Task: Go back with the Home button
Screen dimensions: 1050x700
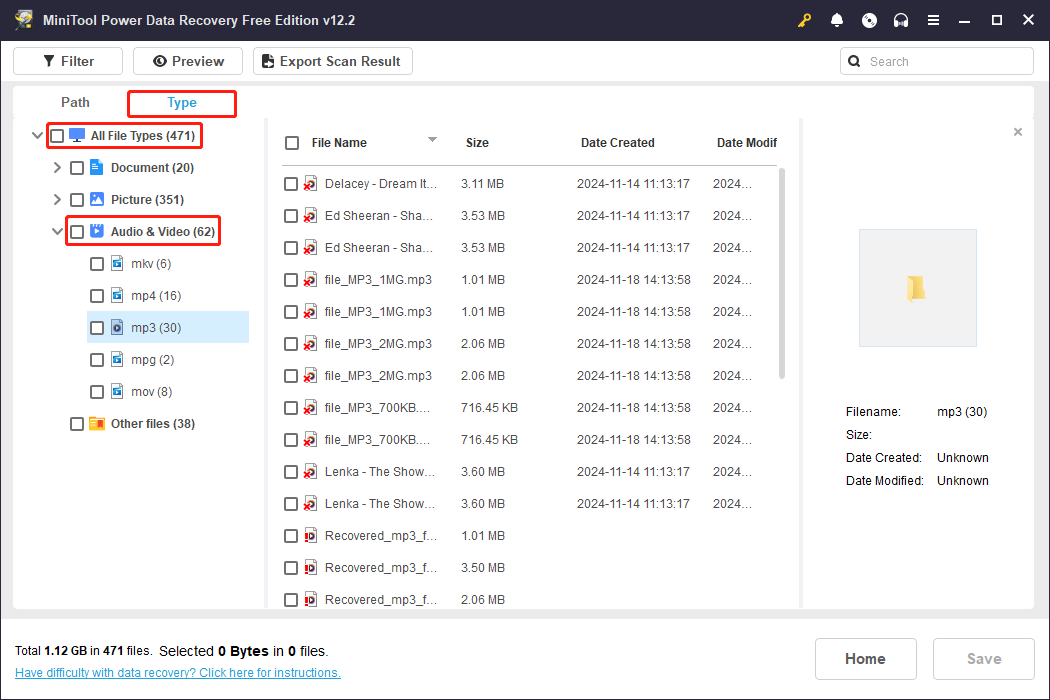Action: click(x=865, y=659)
